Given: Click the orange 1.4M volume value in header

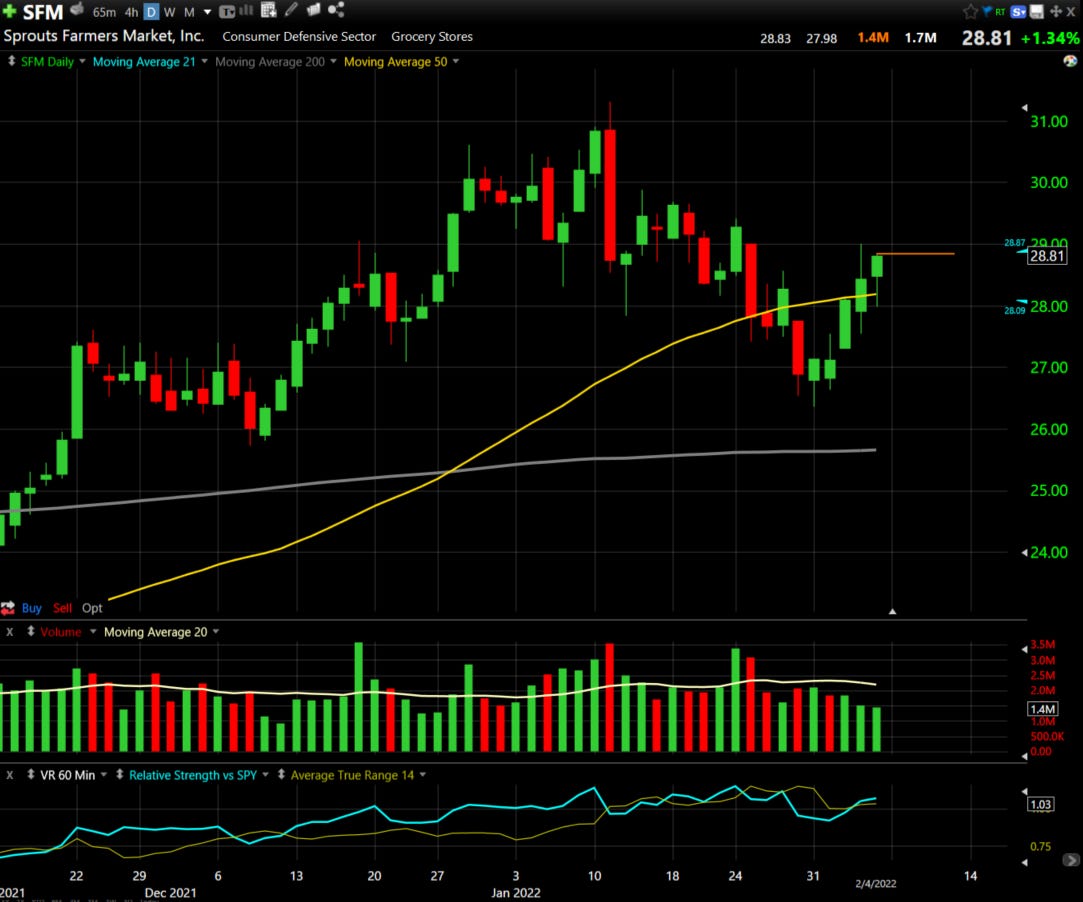Looking at the screenshot, I should (873, 38).
